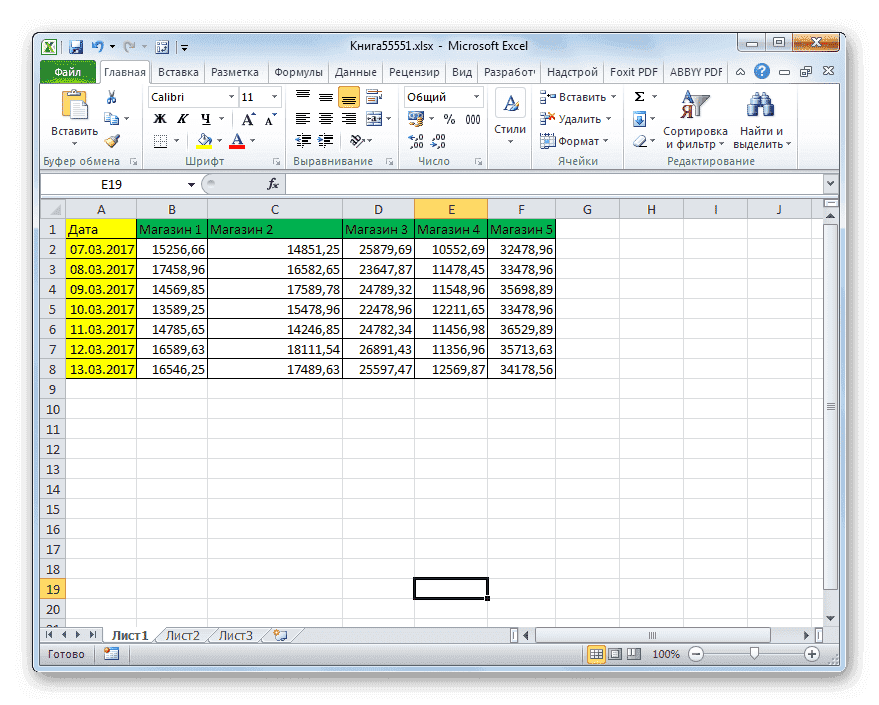The width and height of the screenshot is (879, 705).
Task: Toggle Wrap Text in alignment group
Action: pyautogui.click(x=375, y=97)
